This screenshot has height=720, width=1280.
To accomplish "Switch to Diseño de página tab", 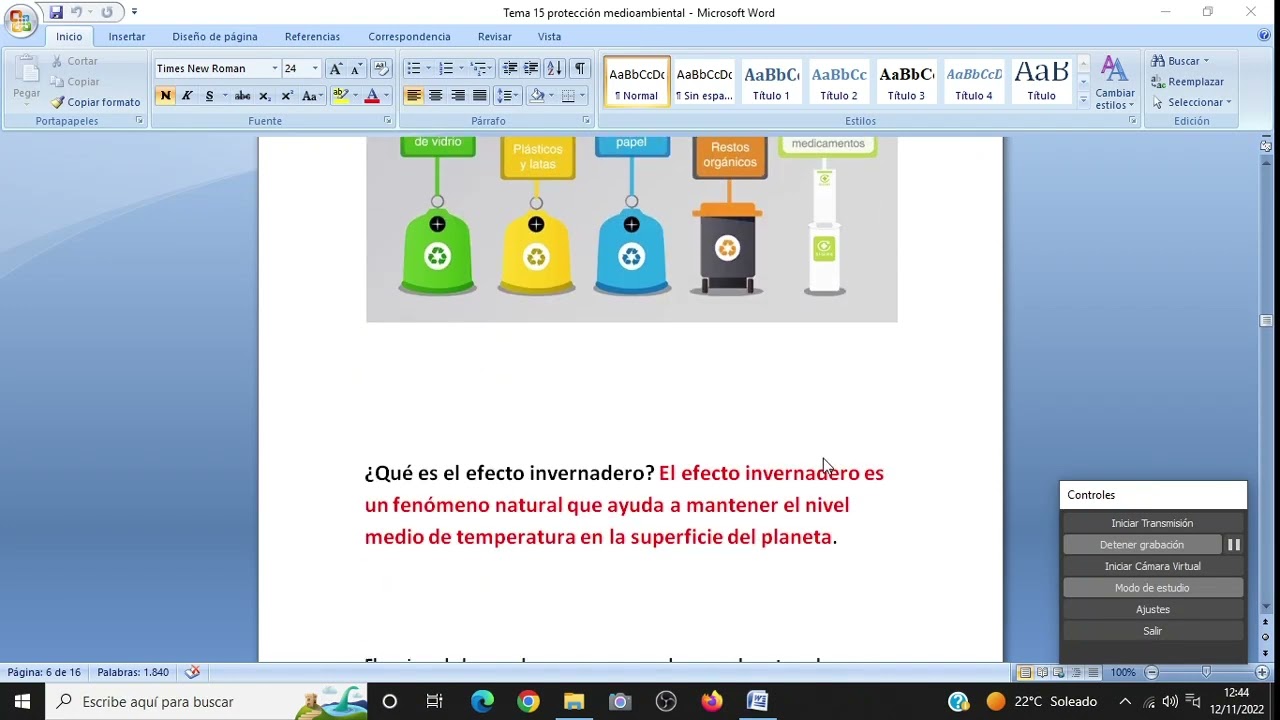I will 215,37.
